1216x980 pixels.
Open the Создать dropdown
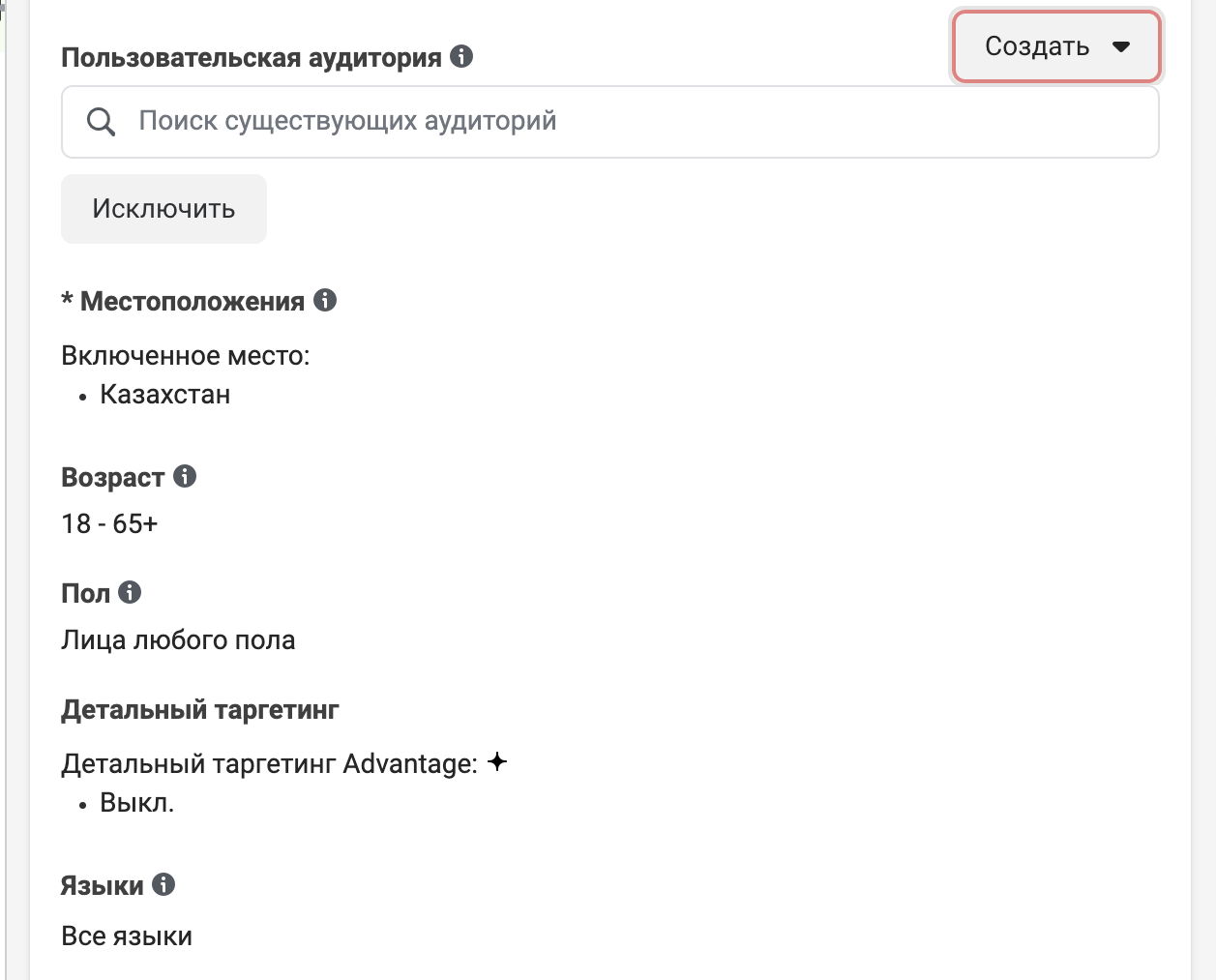(1056, 46)
